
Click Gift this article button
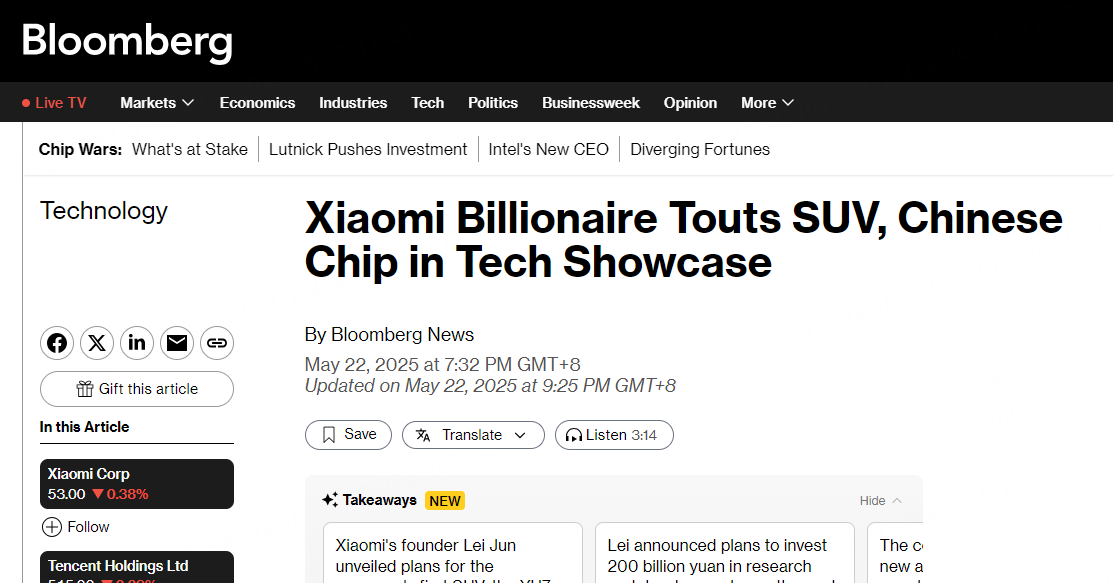pos(137,389)
